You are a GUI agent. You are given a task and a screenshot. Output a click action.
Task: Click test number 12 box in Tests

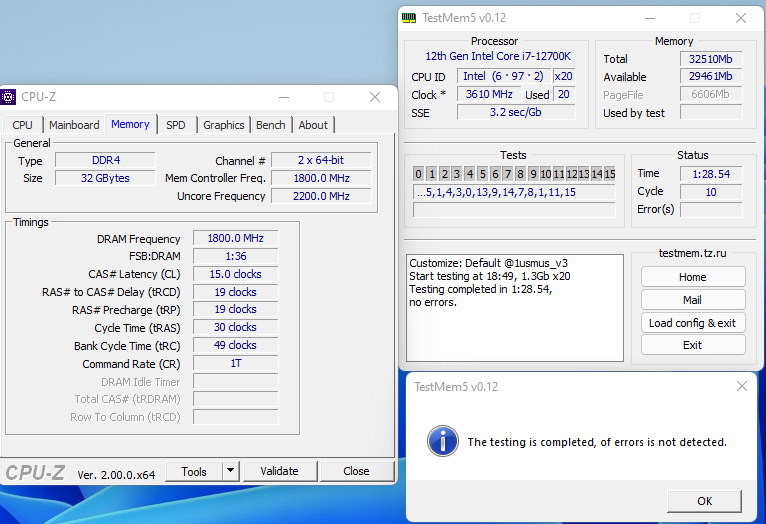pos(572,174)
